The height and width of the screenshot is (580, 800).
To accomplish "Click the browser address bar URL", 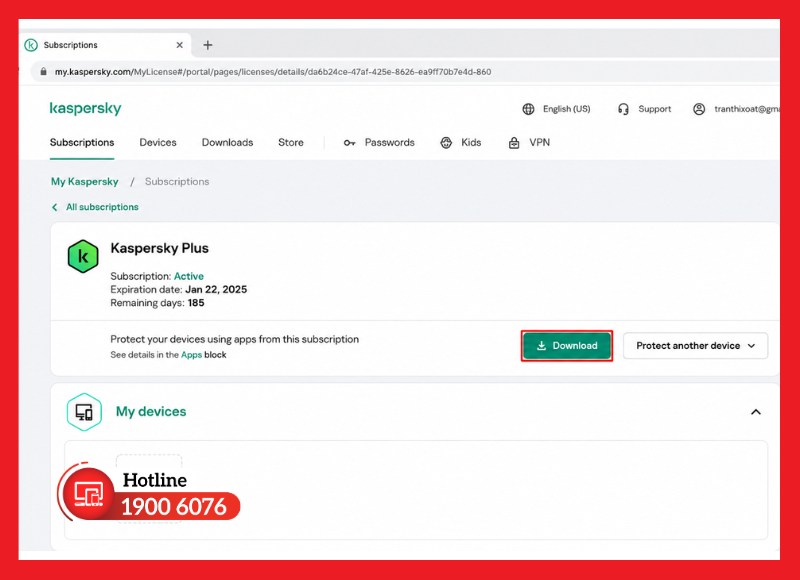I will pos(273,72).
